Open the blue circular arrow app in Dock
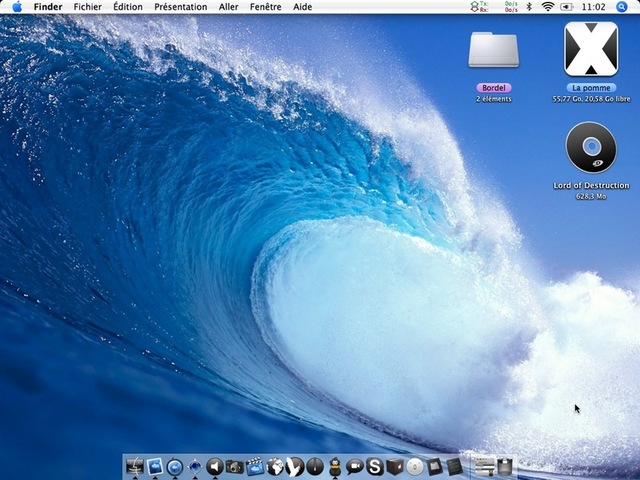Viewport: 640px width, 480px height. point(175,466)
